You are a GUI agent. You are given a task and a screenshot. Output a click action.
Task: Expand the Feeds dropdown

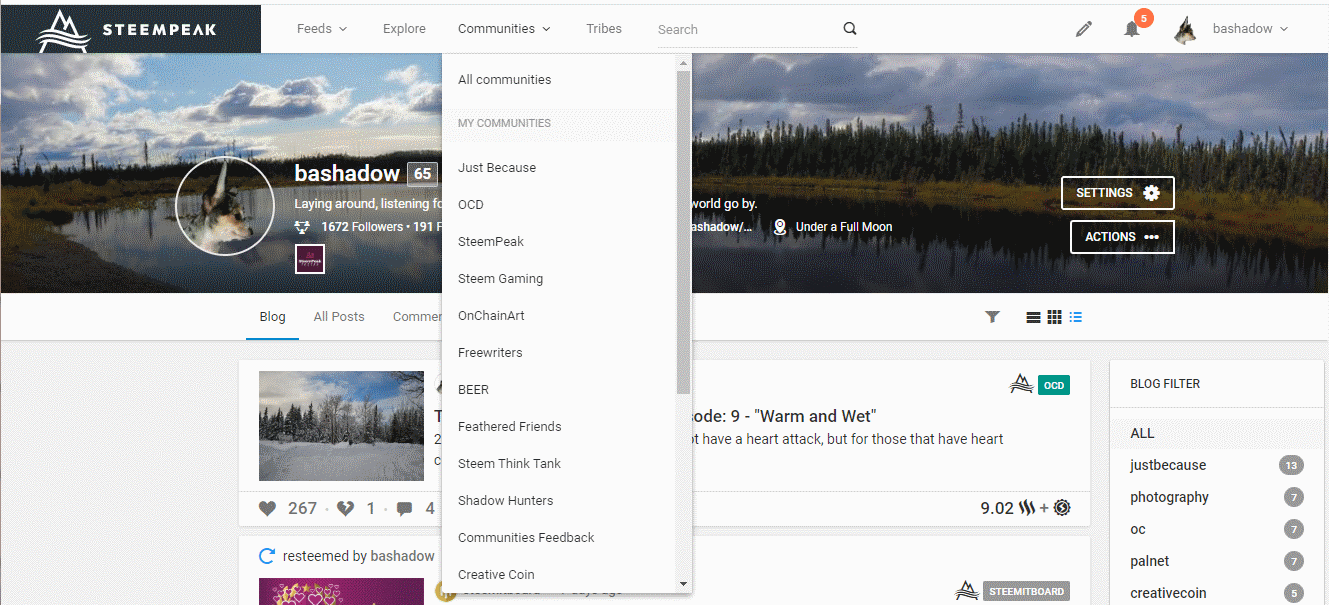click(x=322, y=29)
